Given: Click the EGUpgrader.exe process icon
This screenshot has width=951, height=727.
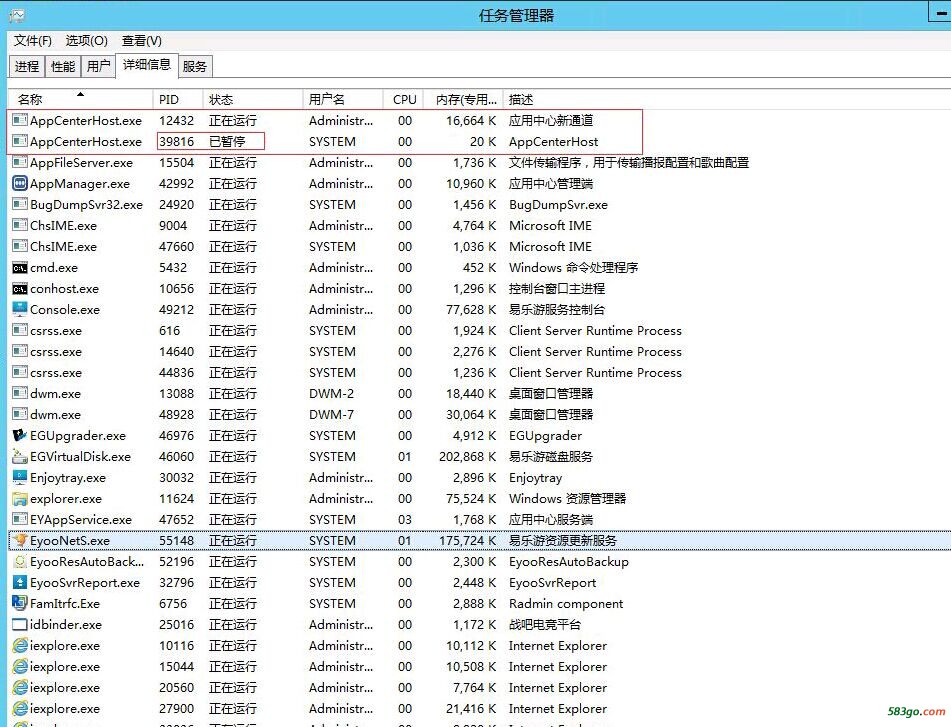Looking at the screenshot, I should (20, 435).
